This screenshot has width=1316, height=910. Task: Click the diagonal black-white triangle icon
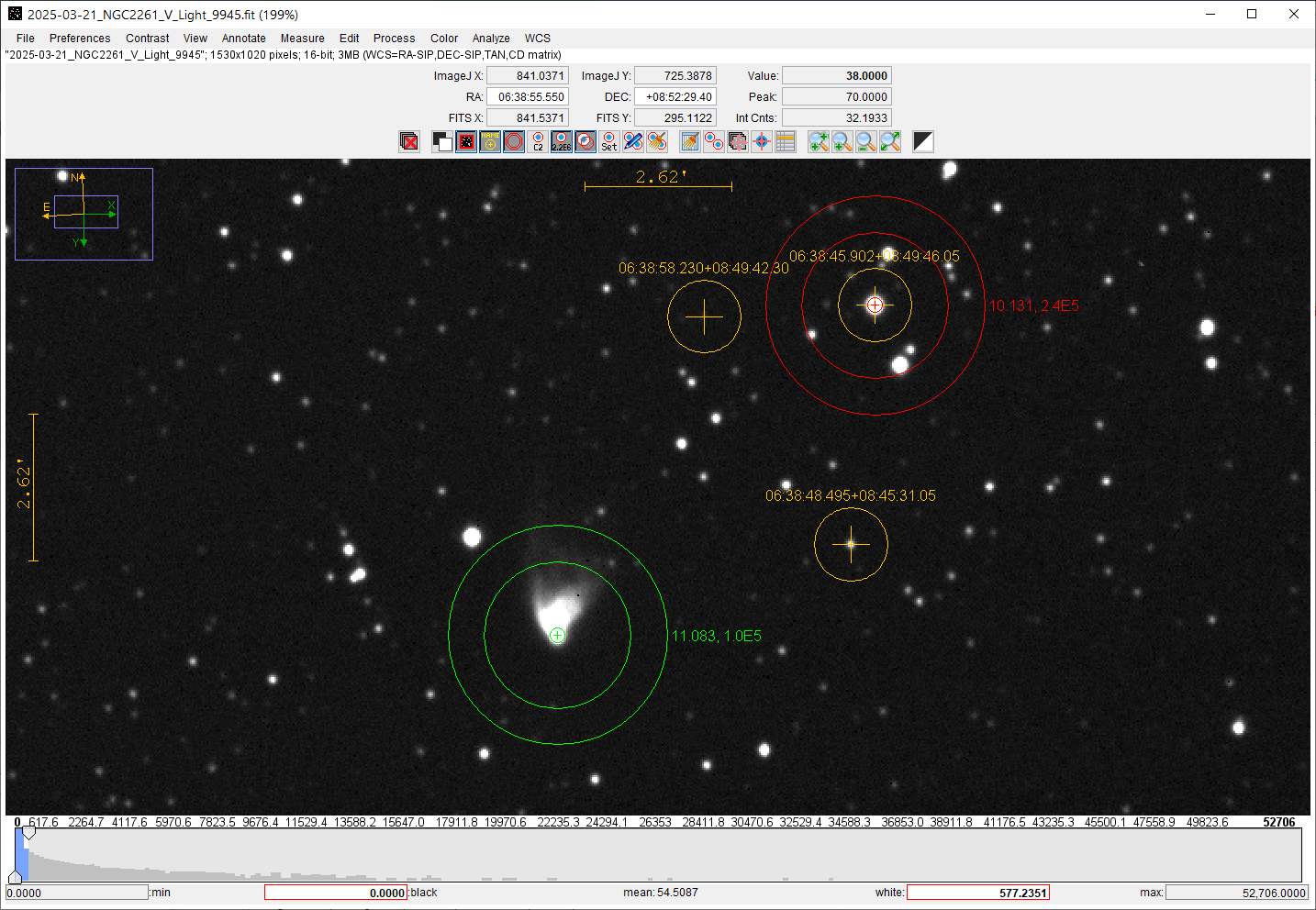point(923,141)
